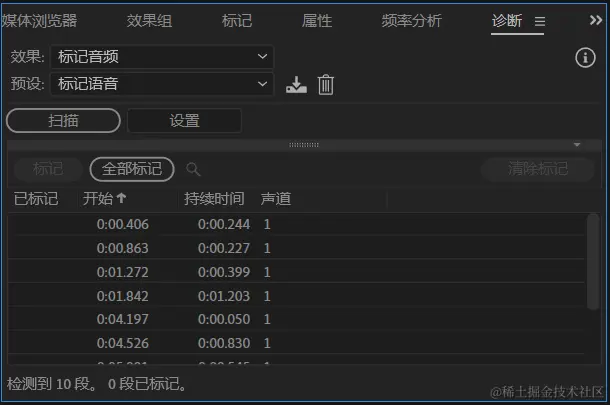Click the info icon
The height and width of the screenshot is (405, 610).
(x=585, y=58)
